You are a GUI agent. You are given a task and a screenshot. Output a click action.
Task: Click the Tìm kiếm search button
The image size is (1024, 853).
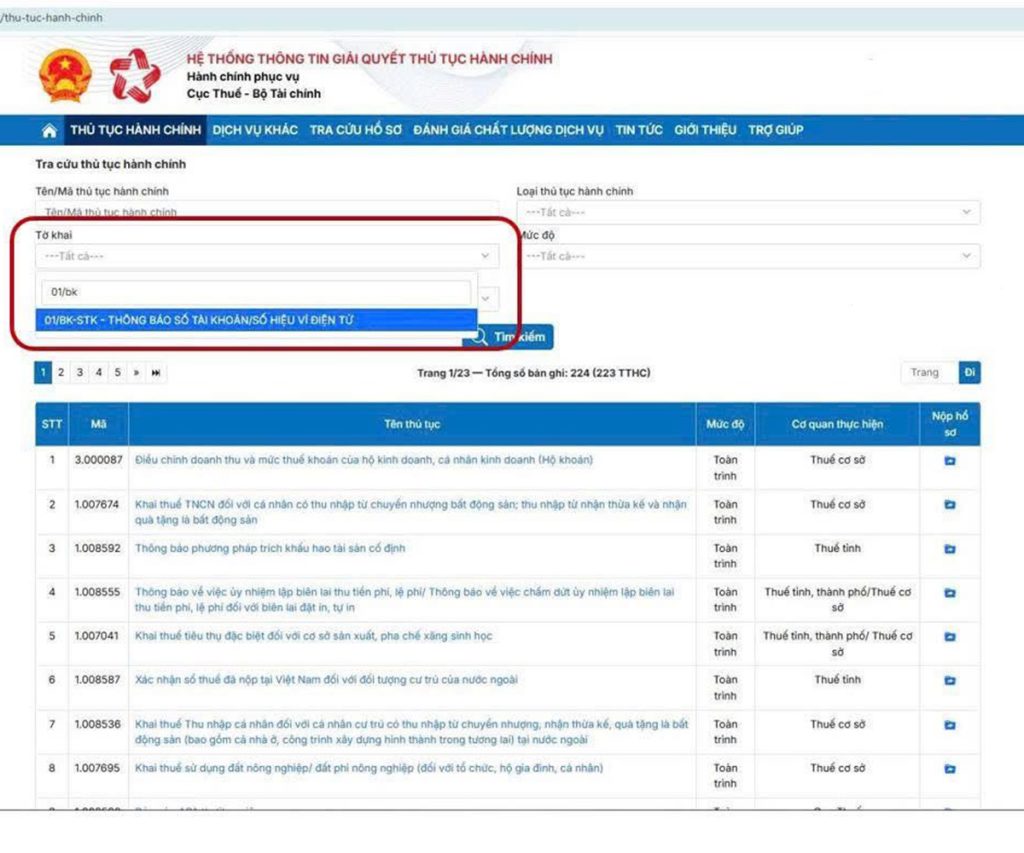point(510,338)
